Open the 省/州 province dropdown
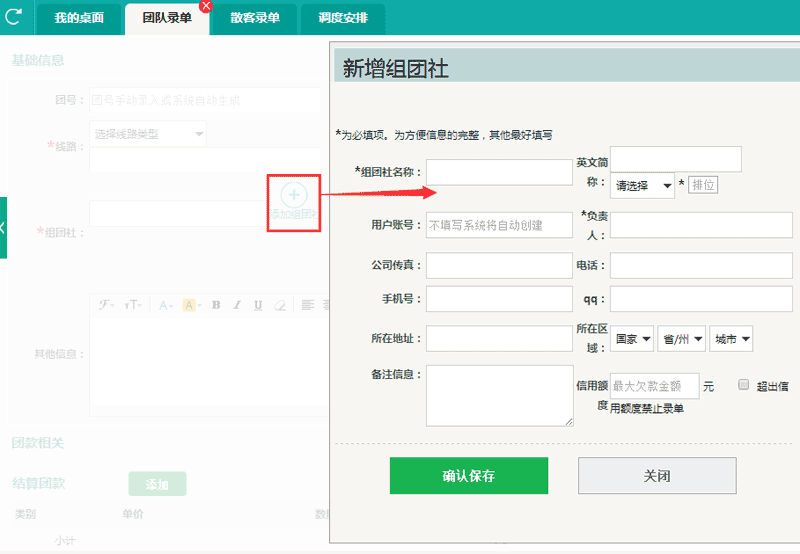The image size is (800, 554). coord(682,339)
